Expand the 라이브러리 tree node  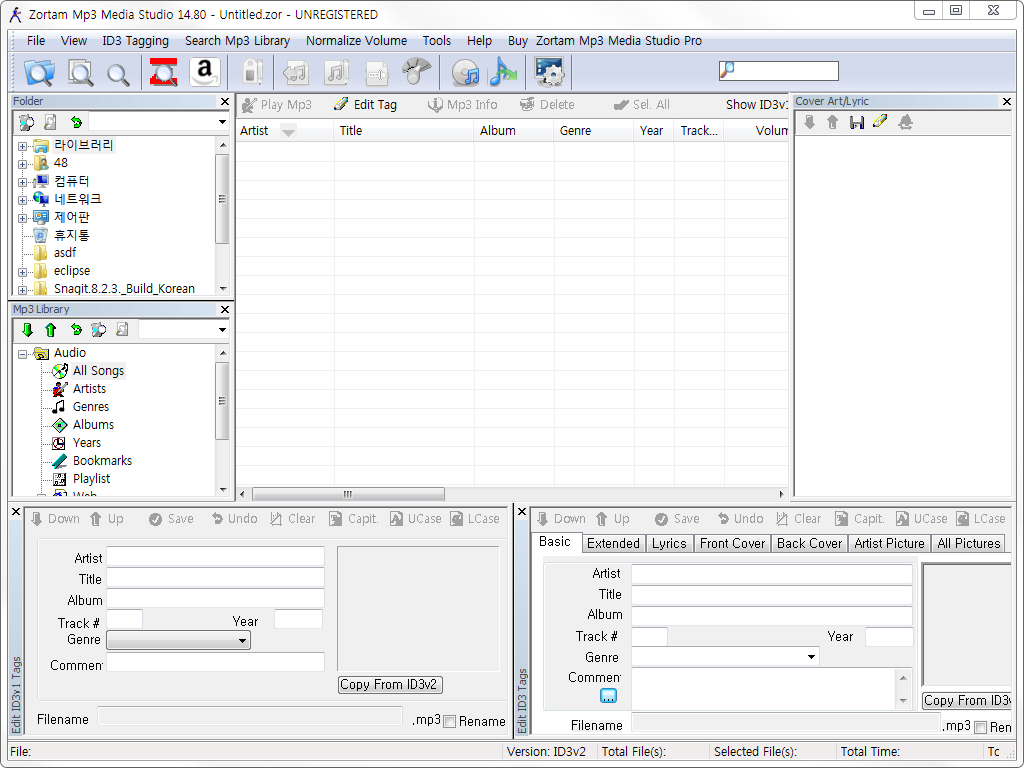point(22,146)
